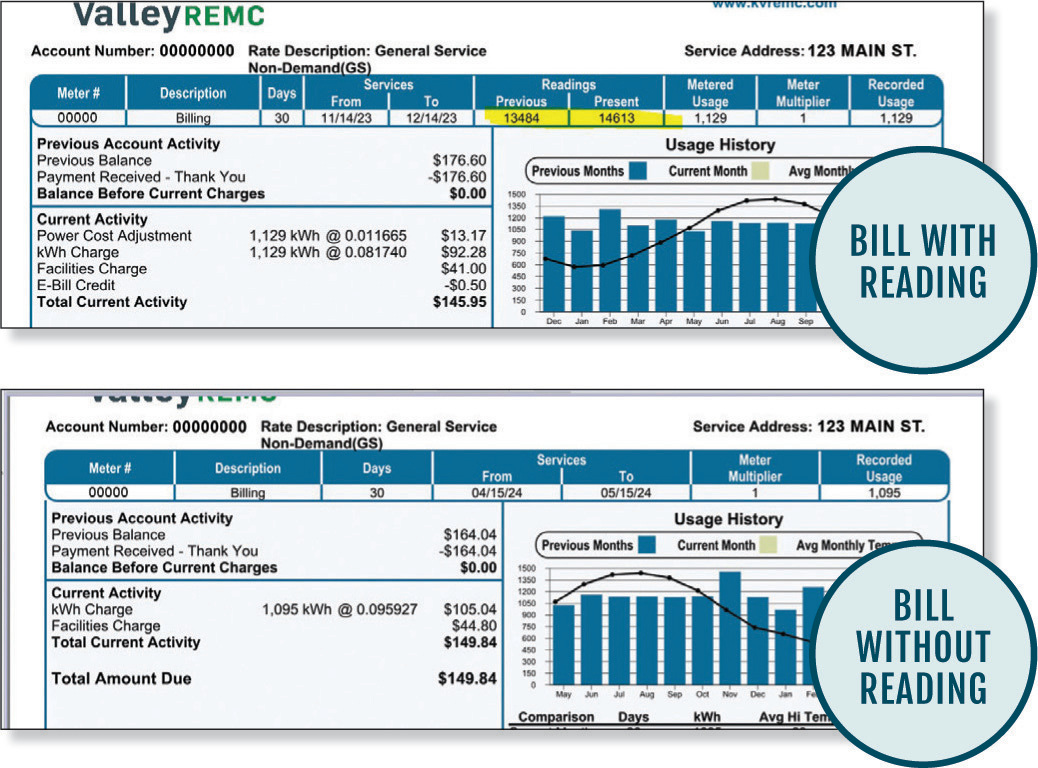Click the blue Previous Months swatch in top legend

point(638,171)
